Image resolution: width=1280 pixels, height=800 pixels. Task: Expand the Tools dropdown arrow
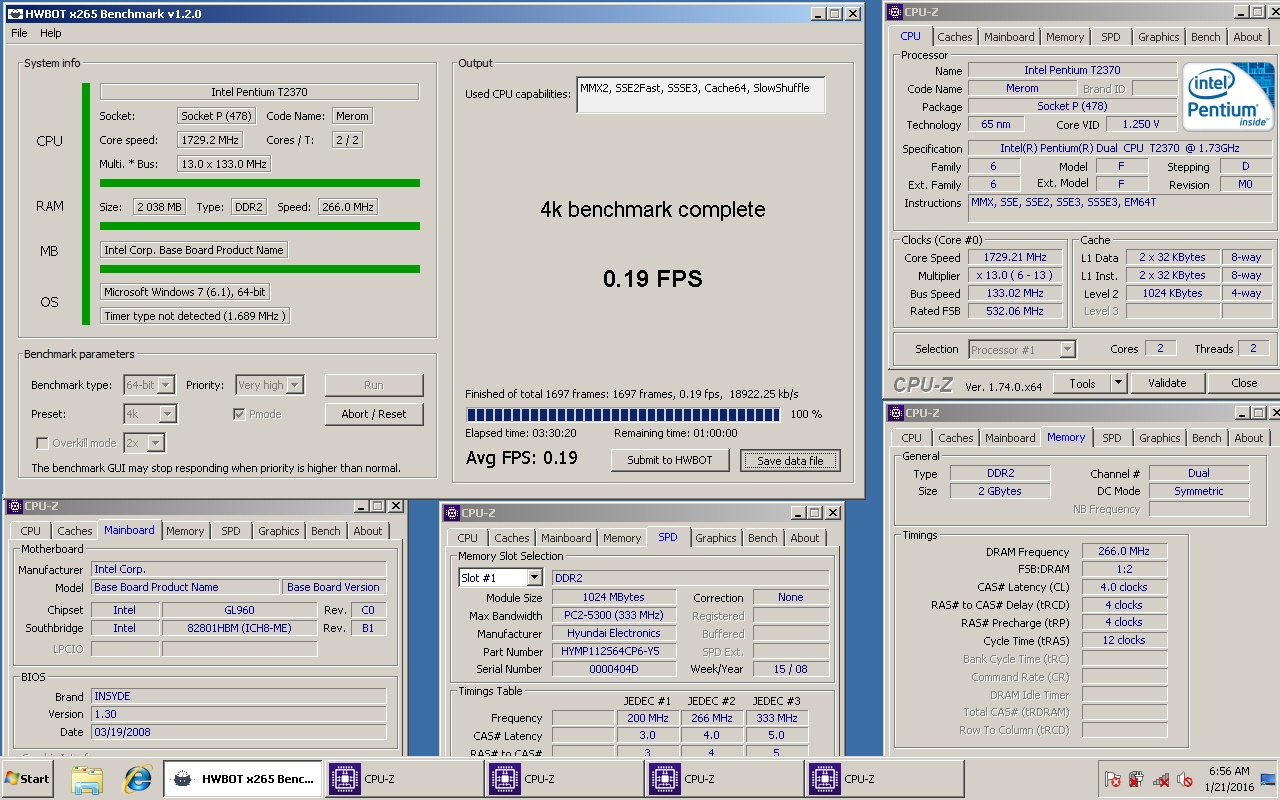tap(1119, 383)
